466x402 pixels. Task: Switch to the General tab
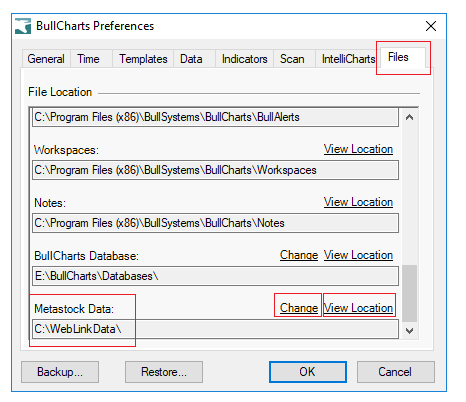coord(46,59)
